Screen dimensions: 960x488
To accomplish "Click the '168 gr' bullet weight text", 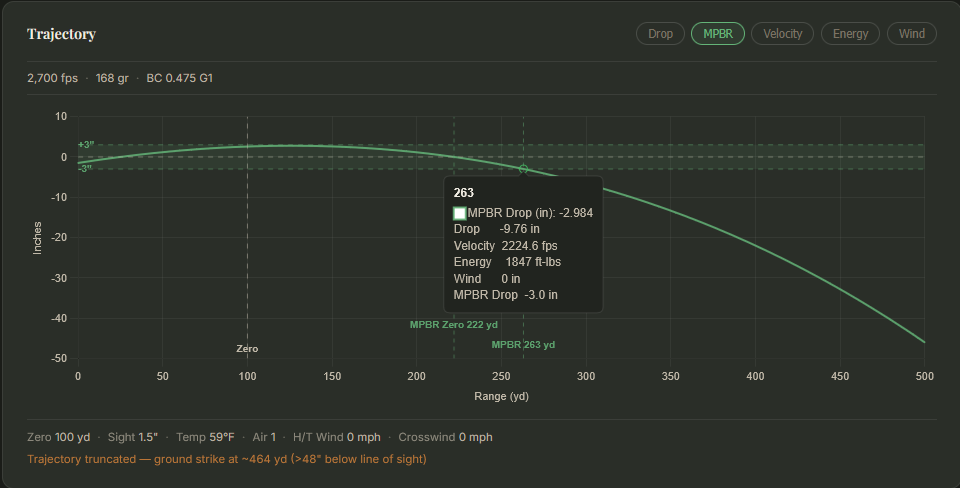I will point(112,78).
